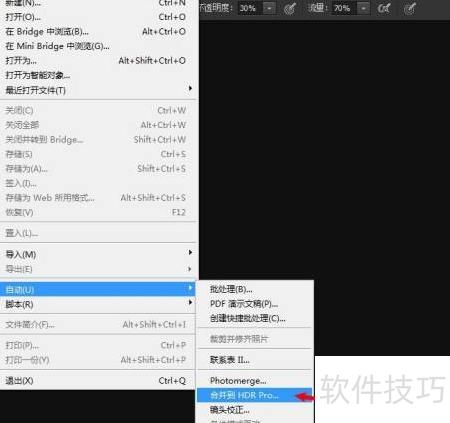Open the opacity 30% dropdown arrow
Screen dimensions: 450x423
point(269,8)
